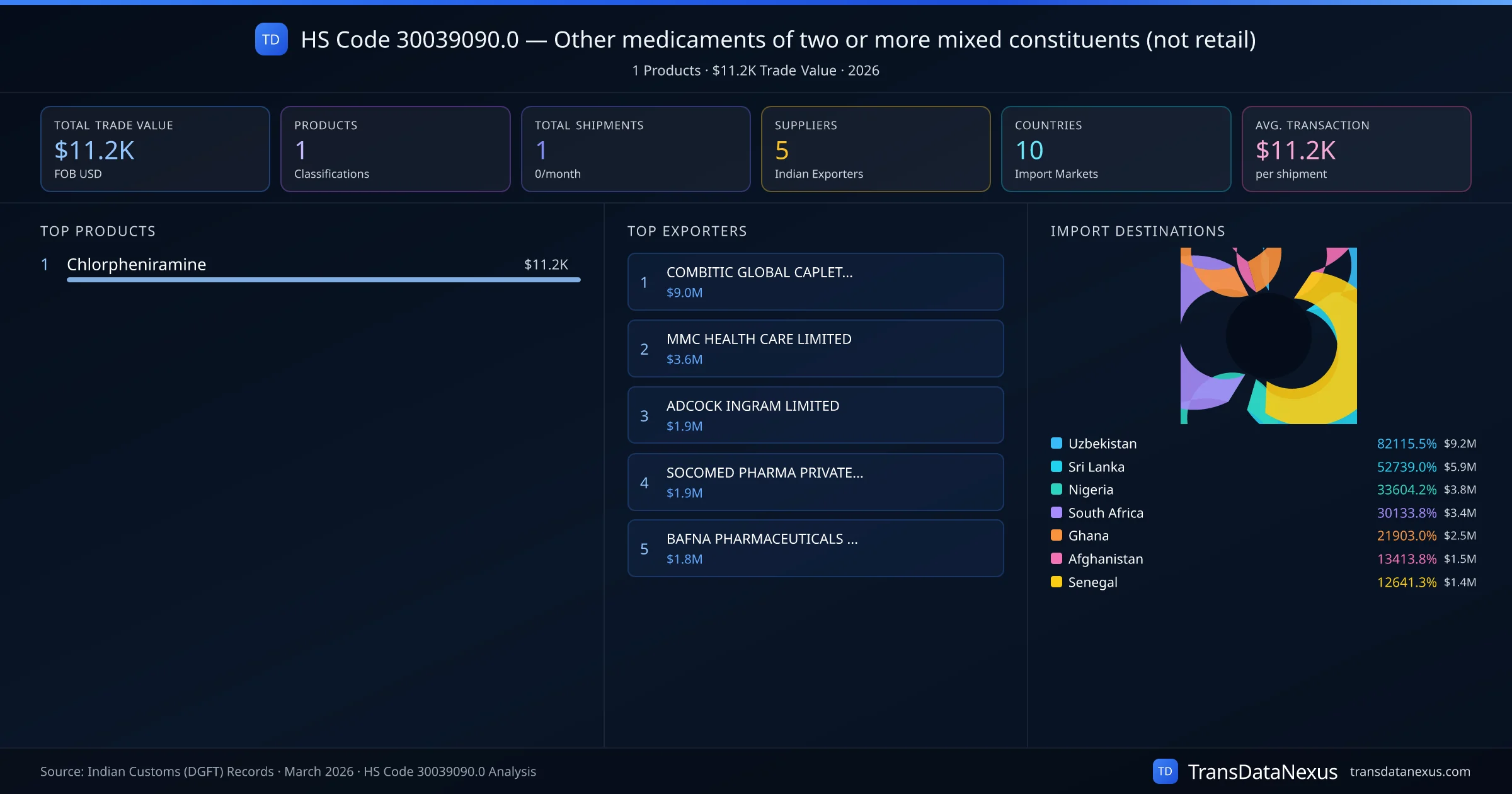
Task: Click the Senegal yellow legend swatch
Action: point(1057,582)
